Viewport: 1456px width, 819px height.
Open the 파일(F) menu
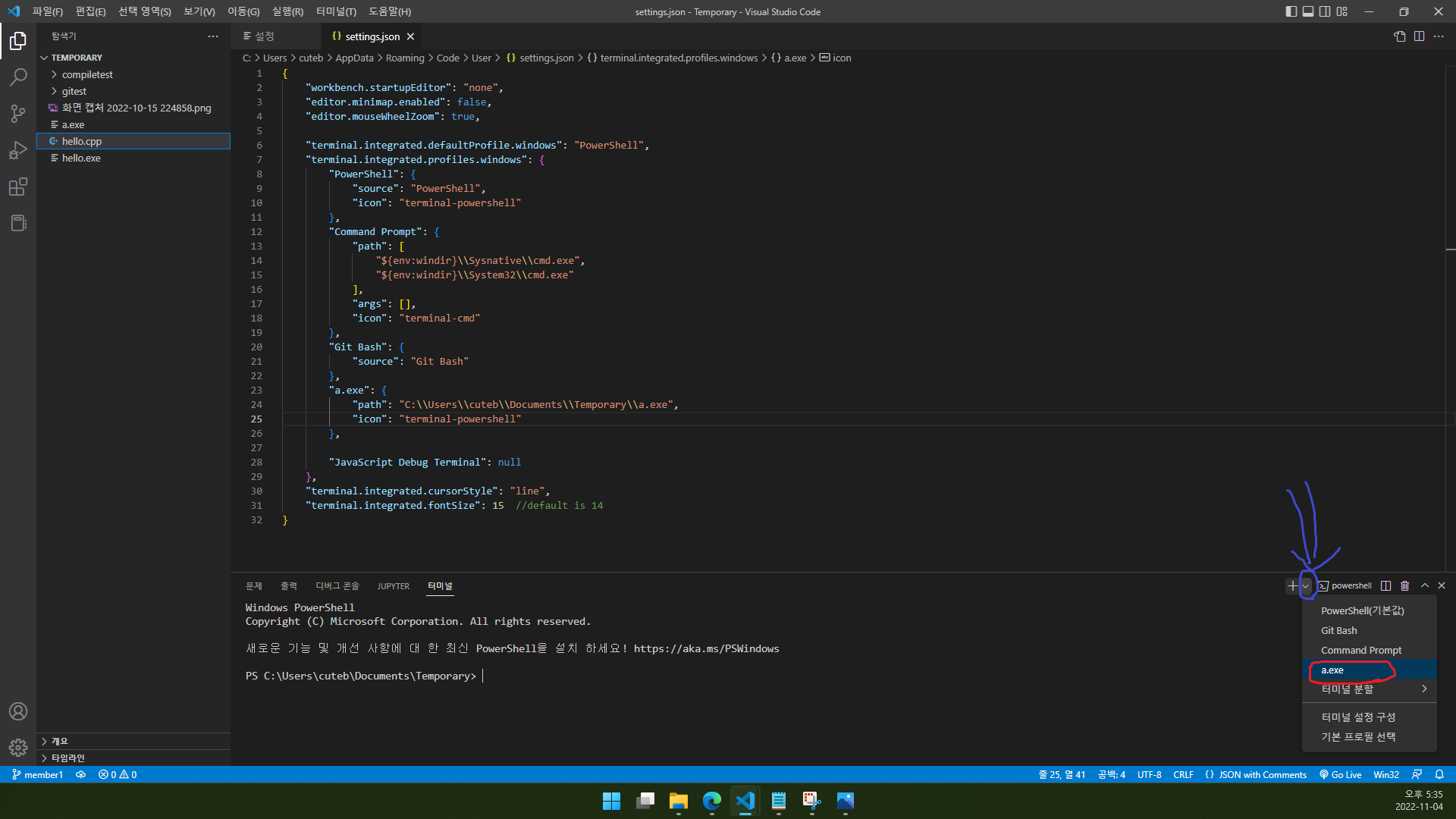[48, 11]
